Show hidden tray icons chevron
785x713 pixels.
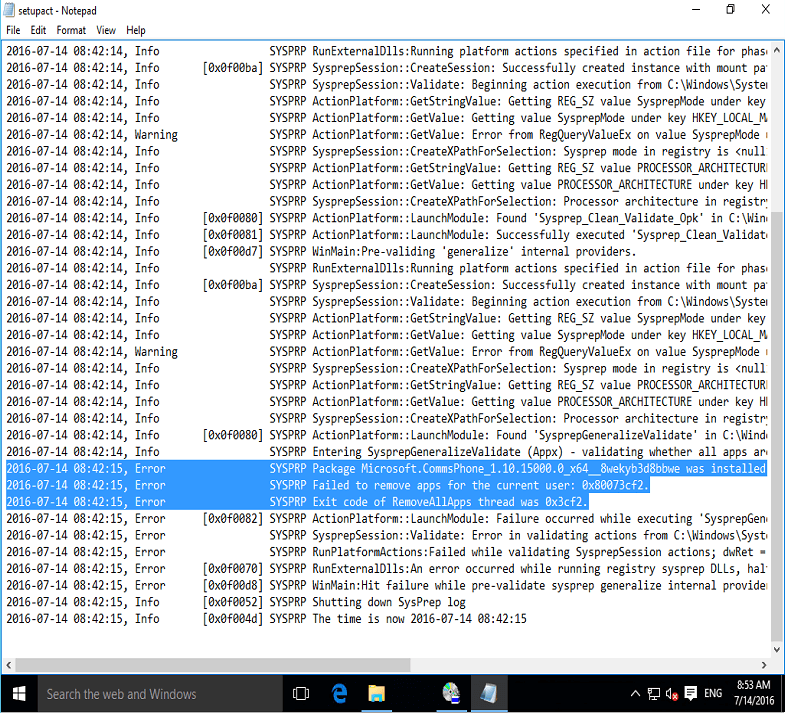click(x=635, y=693)
